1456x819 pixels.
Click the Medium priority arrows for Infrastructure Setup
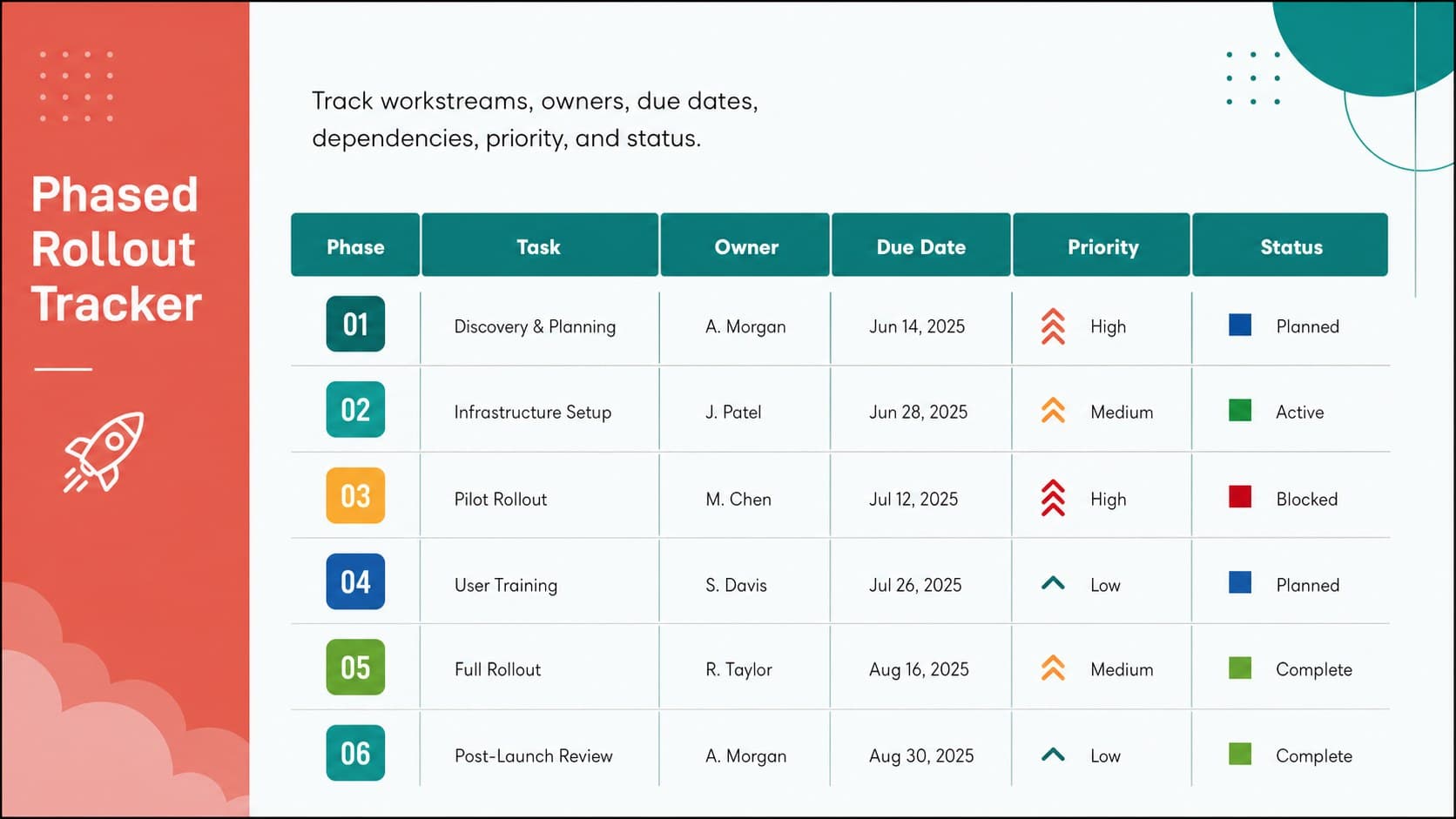1053,411
